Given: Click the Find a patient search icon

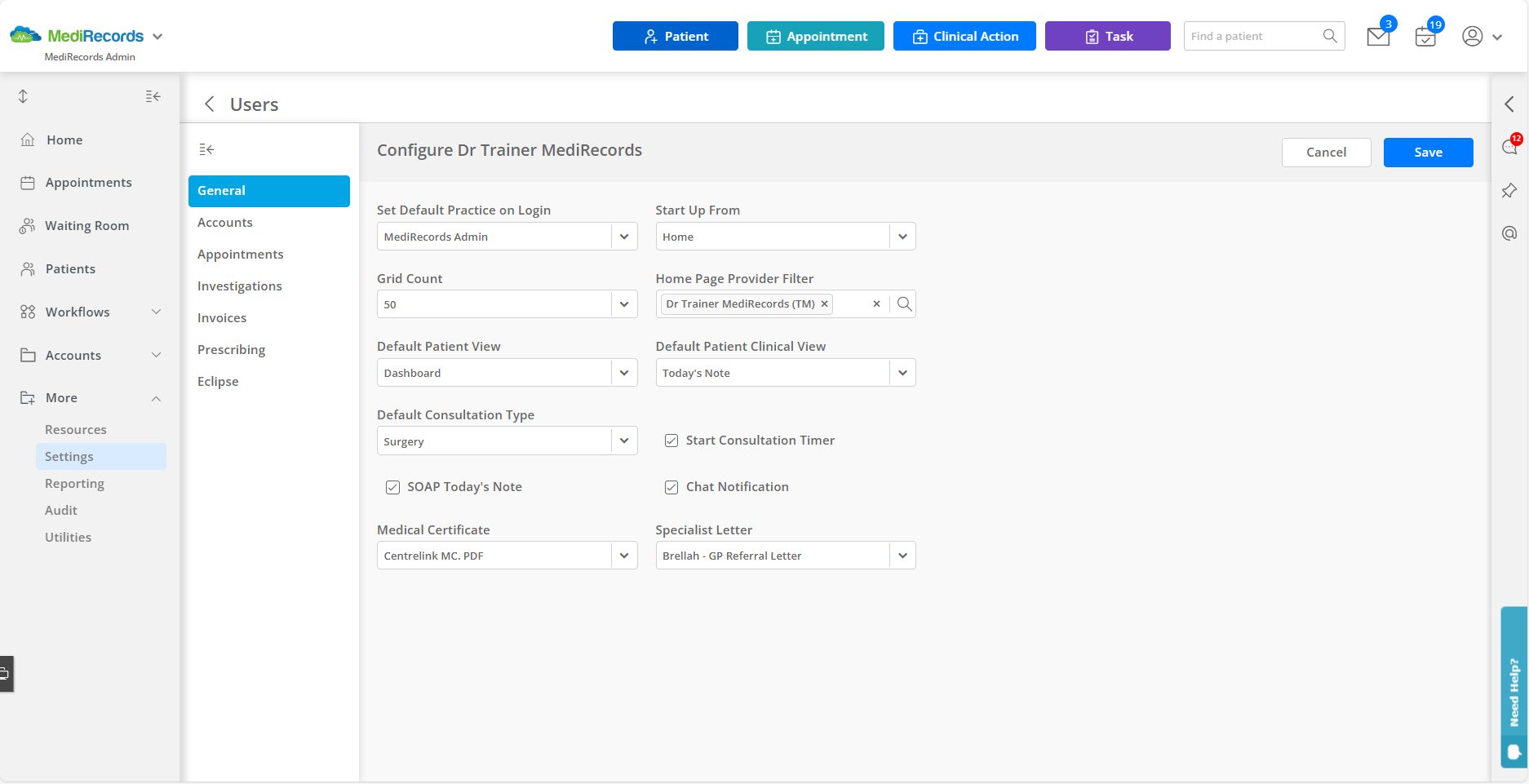Looking at the screenshot, I should click(x=1329, y=36).
